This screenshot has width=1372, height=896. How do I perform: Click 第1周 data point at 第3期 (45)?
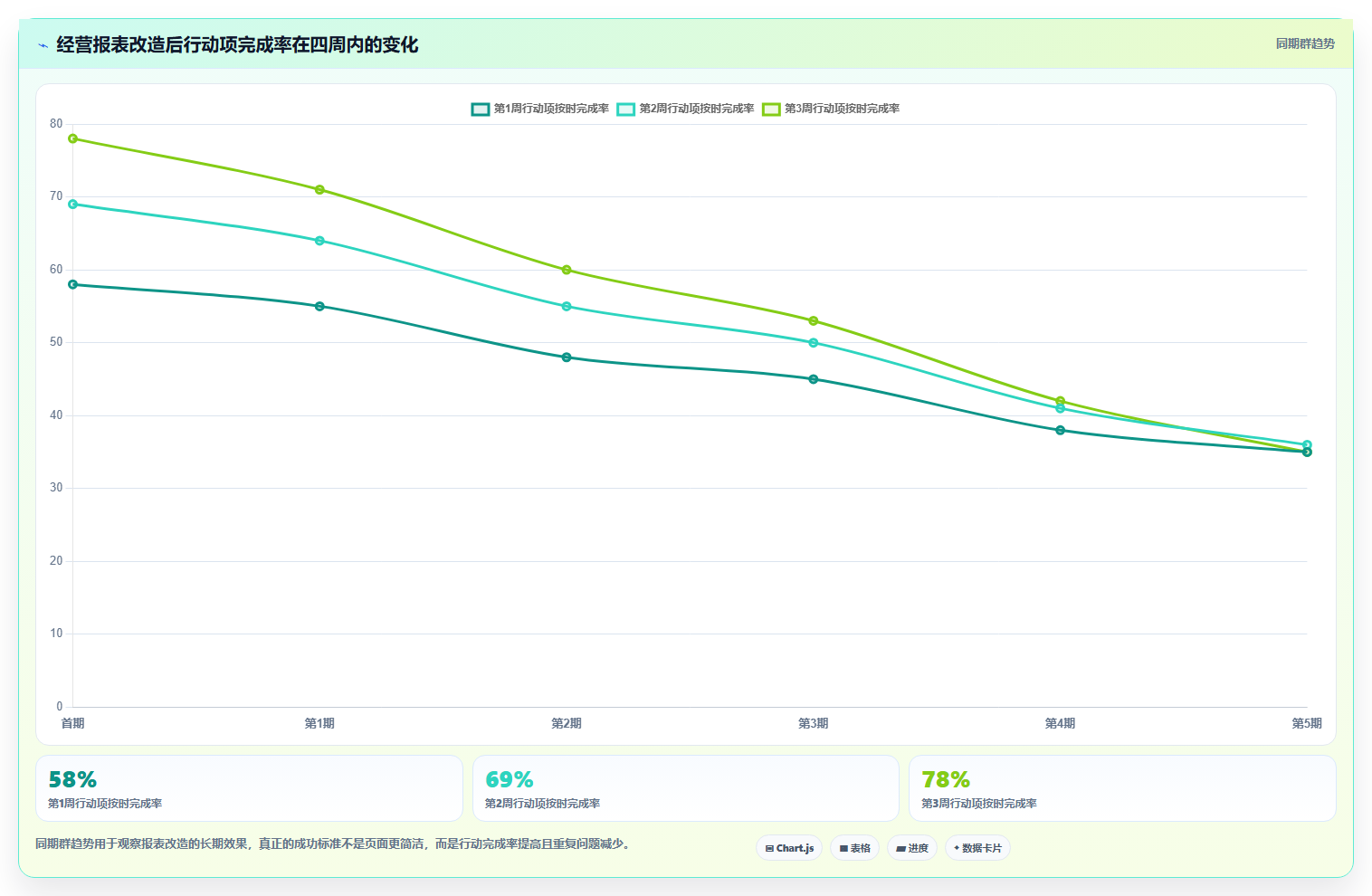[814, 379]
